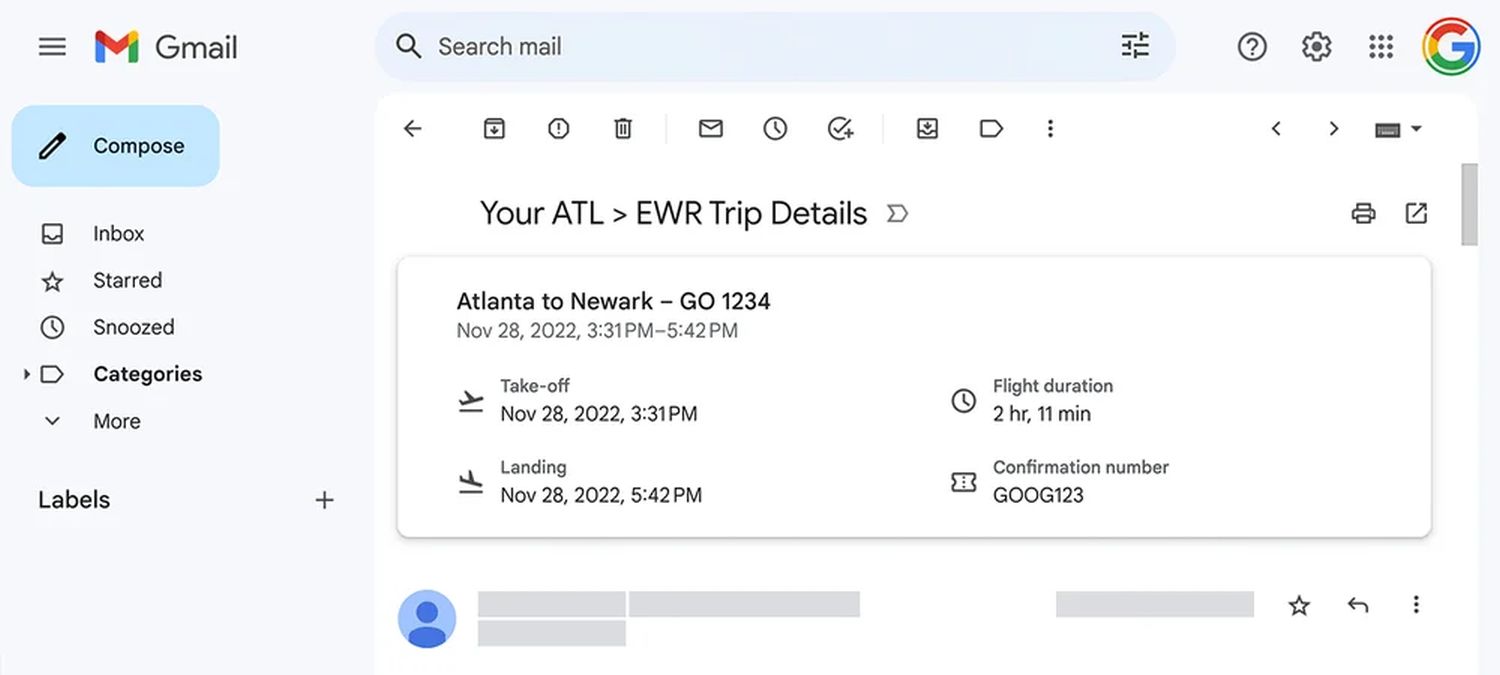
Task: Toggle the importance marker beside subject
Action: click(x=897, y=214)
